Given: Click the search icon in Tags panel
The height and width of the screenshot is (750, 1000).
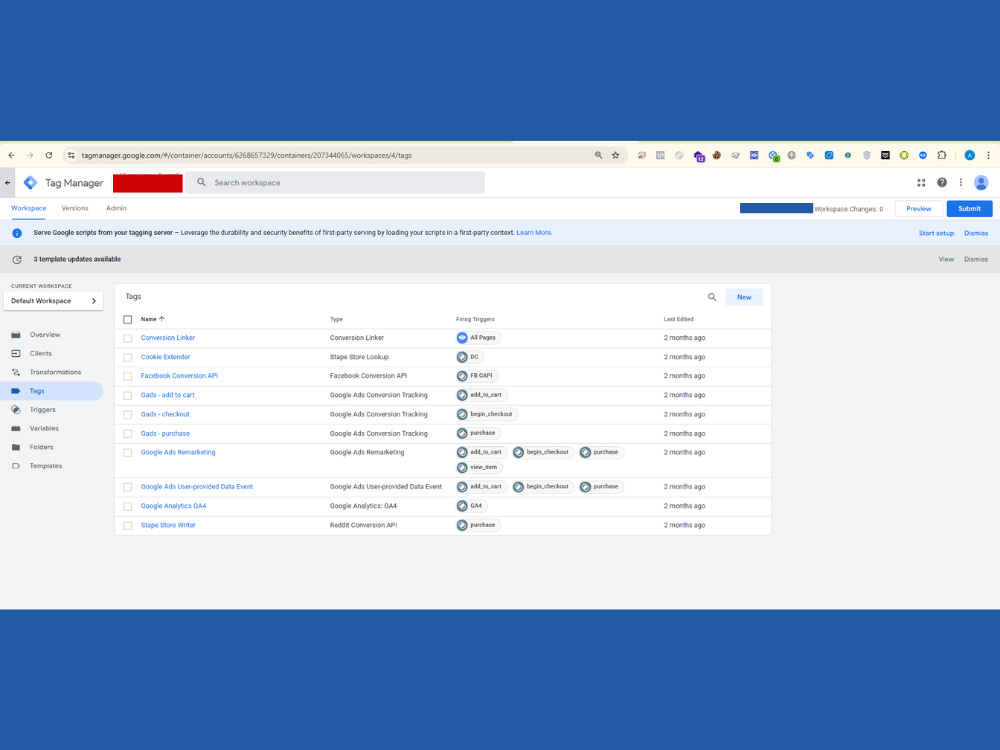Looking at the screenshot, I should 712,297.
